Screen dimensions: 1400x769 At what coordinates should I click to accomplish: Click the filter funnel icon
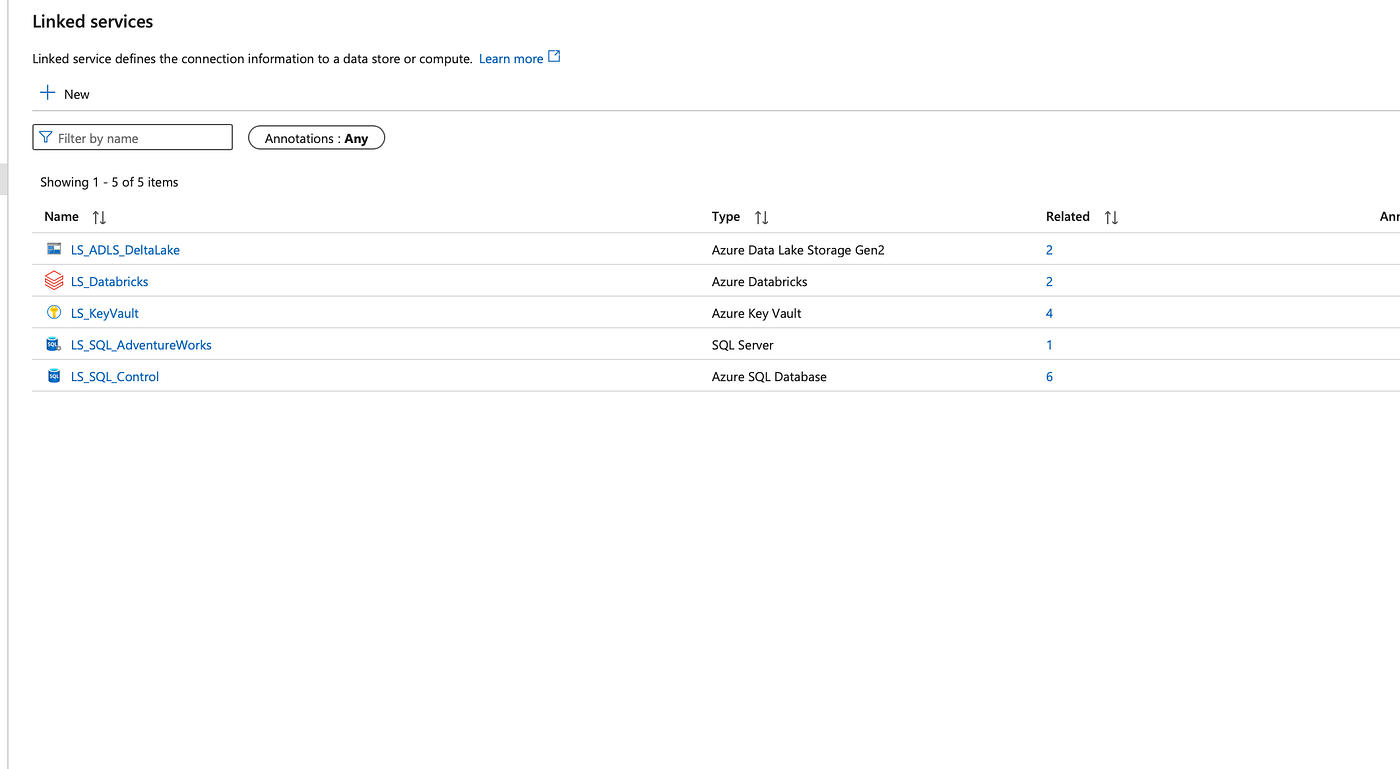pyautogui.click(x=46, y=138)
